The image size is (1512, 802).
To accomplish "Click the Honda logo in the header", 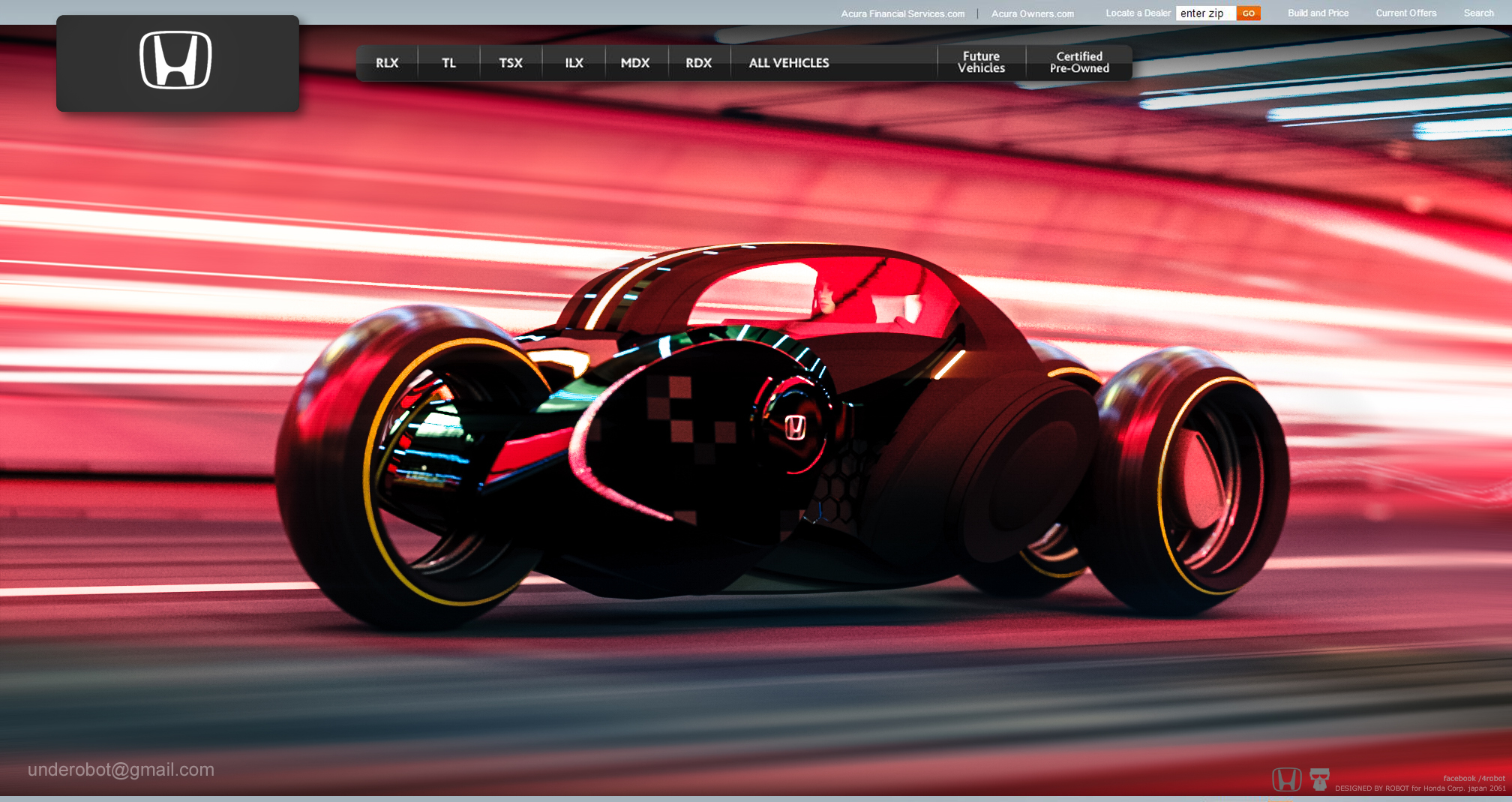I will [176, 60].
